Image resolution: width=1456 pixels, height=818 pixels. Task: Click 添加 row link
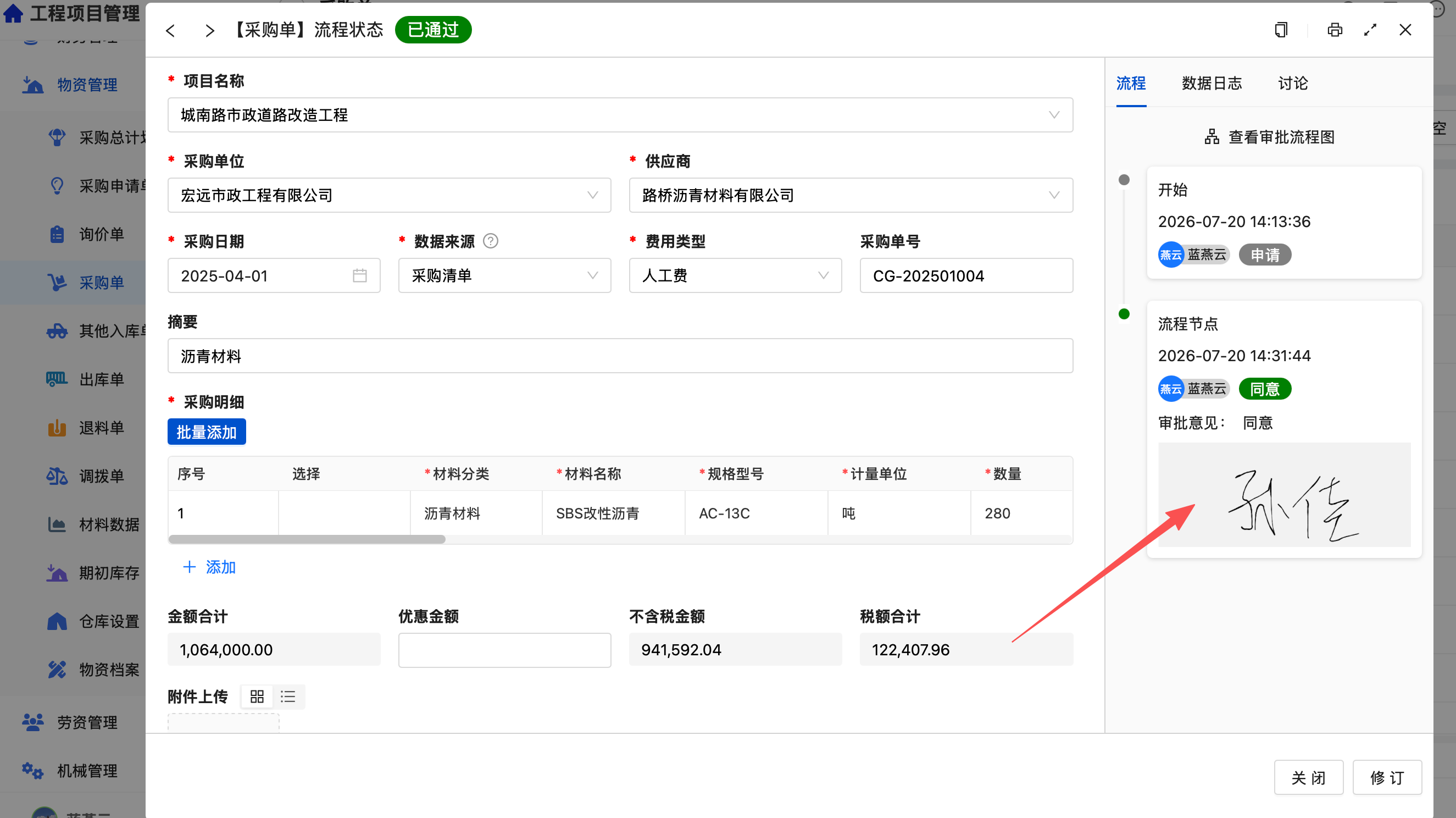209,567
